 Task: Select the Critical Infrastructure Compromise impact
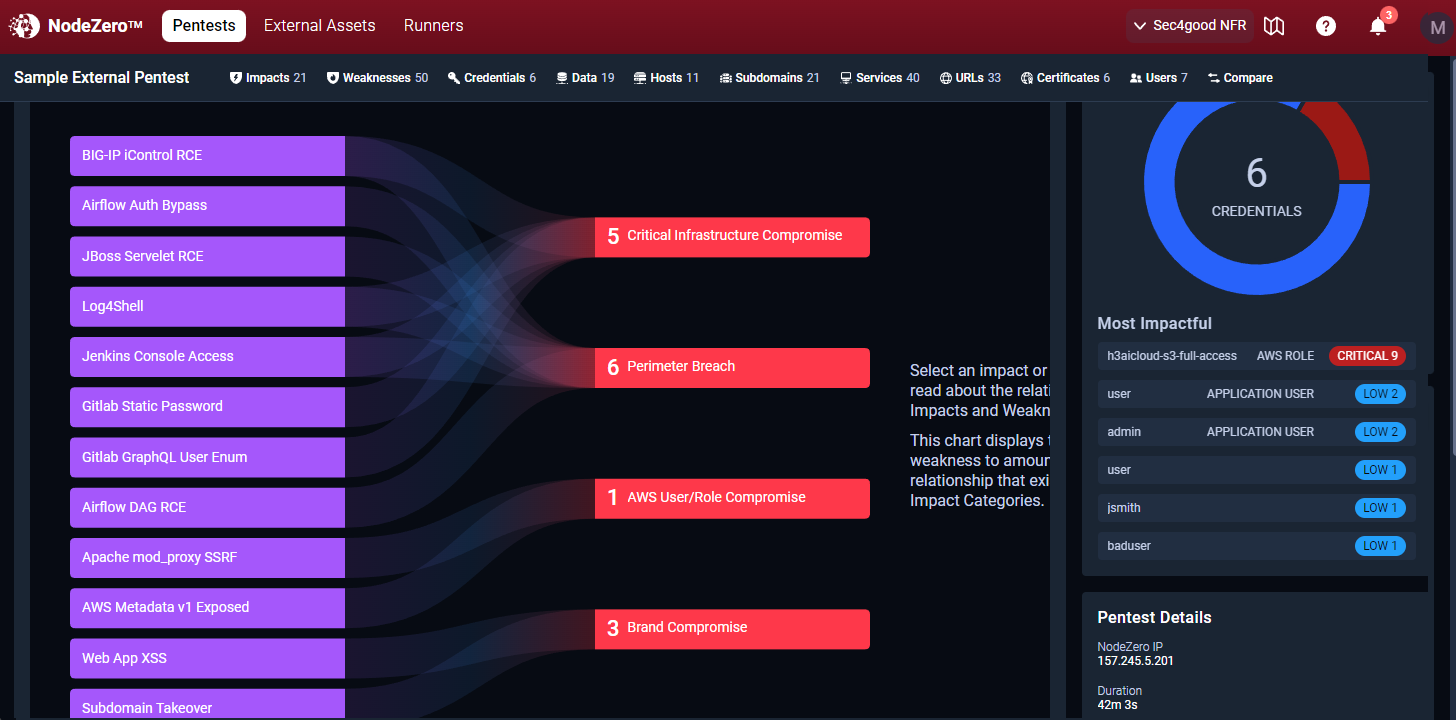coord(732,237)
